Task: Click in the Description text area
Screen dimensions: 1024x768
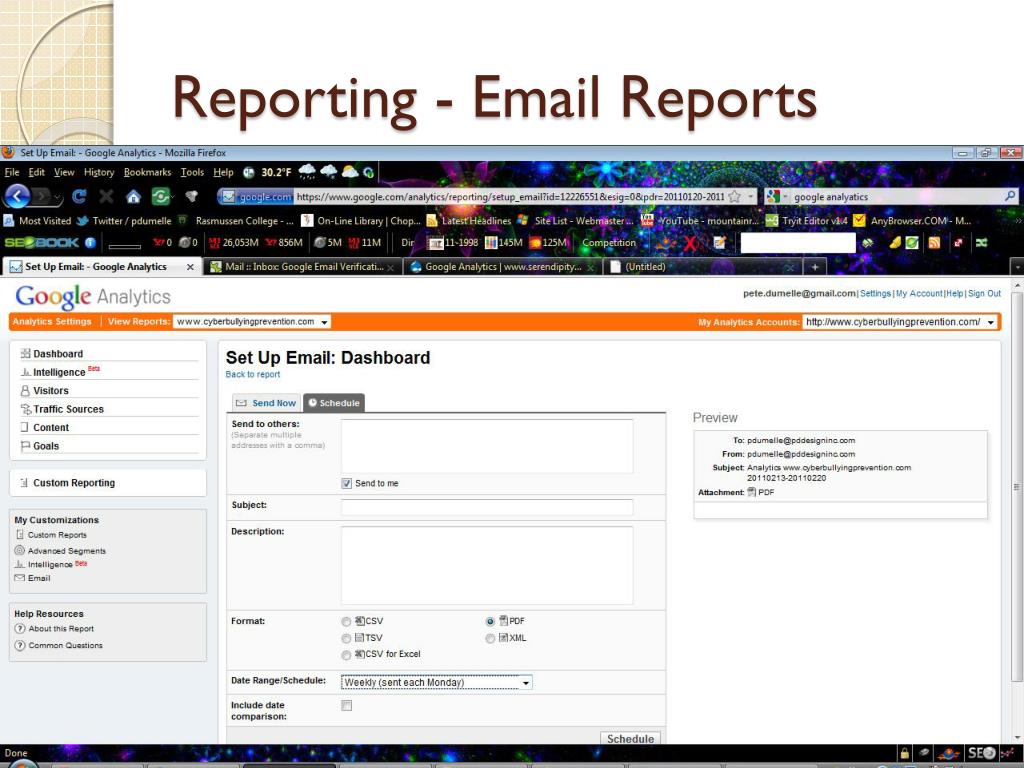Action: point(487,565)
